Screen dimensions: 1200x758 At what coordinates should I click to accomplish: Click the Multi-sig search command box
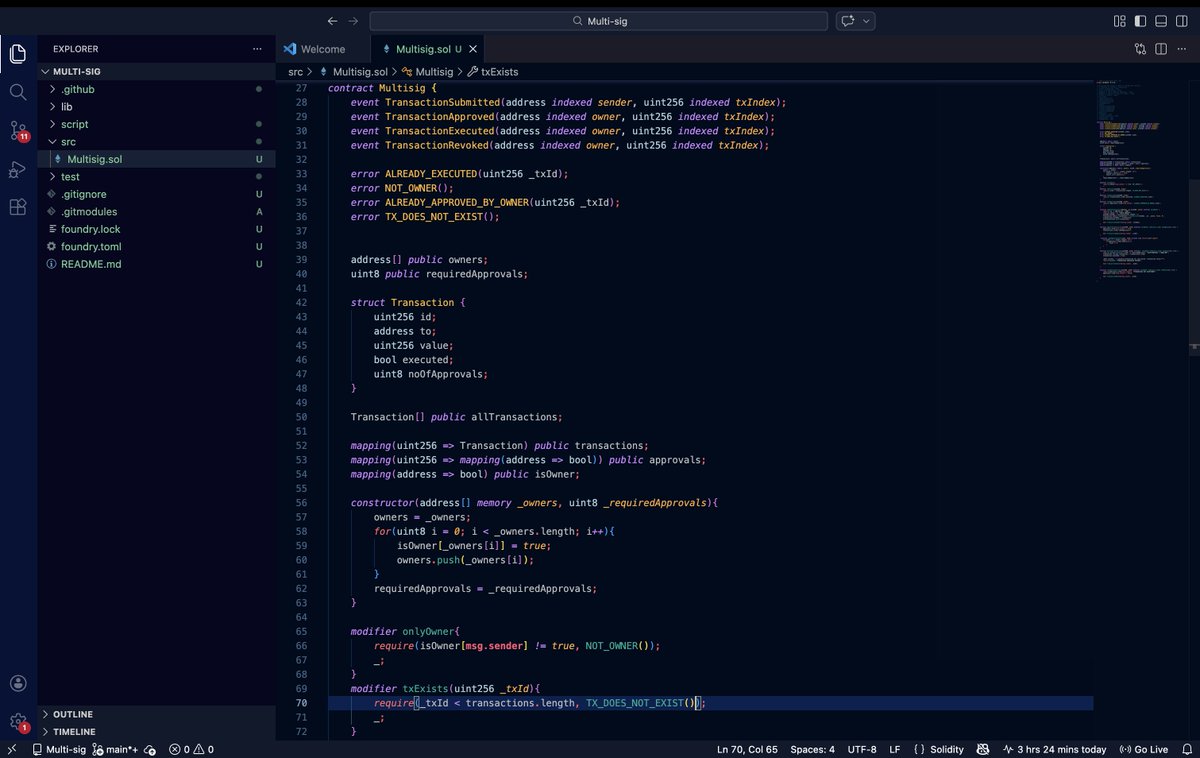click(x=599, y=21)
